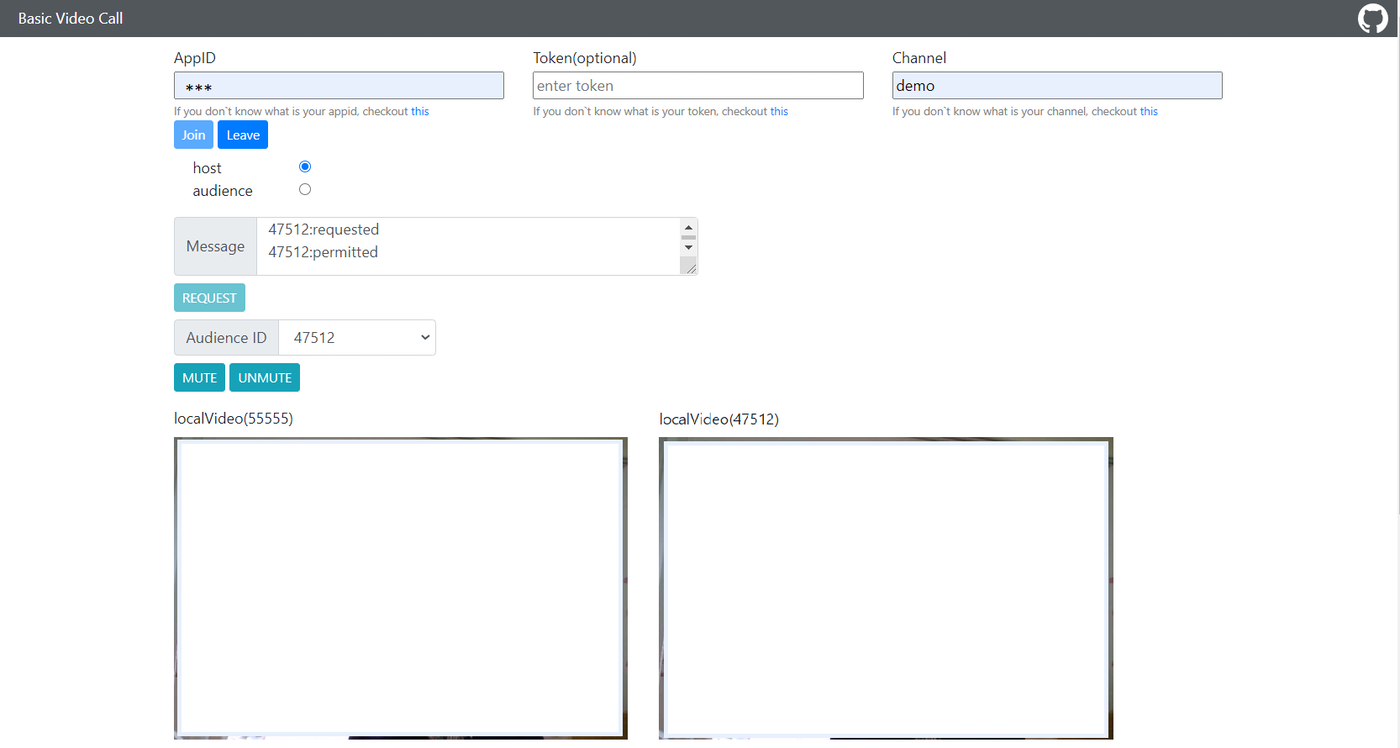Click the Join button
Image resolution: width=1400 pixels, height=748 pixels.
(194, 135)
